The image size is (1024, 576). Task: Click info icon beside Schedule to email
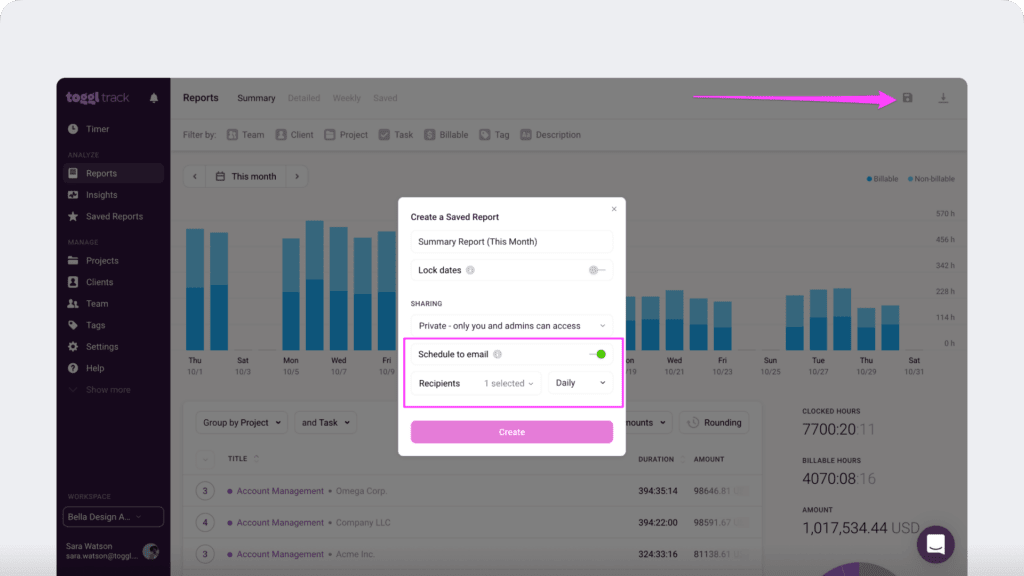point(497,354)
